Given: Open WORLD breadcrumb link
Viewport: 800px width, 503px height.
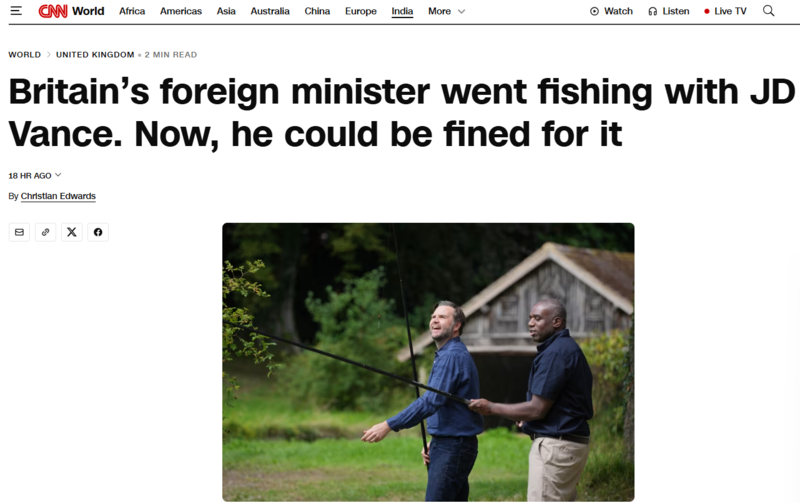Looking at the screenshot, I should click(24, 55).
